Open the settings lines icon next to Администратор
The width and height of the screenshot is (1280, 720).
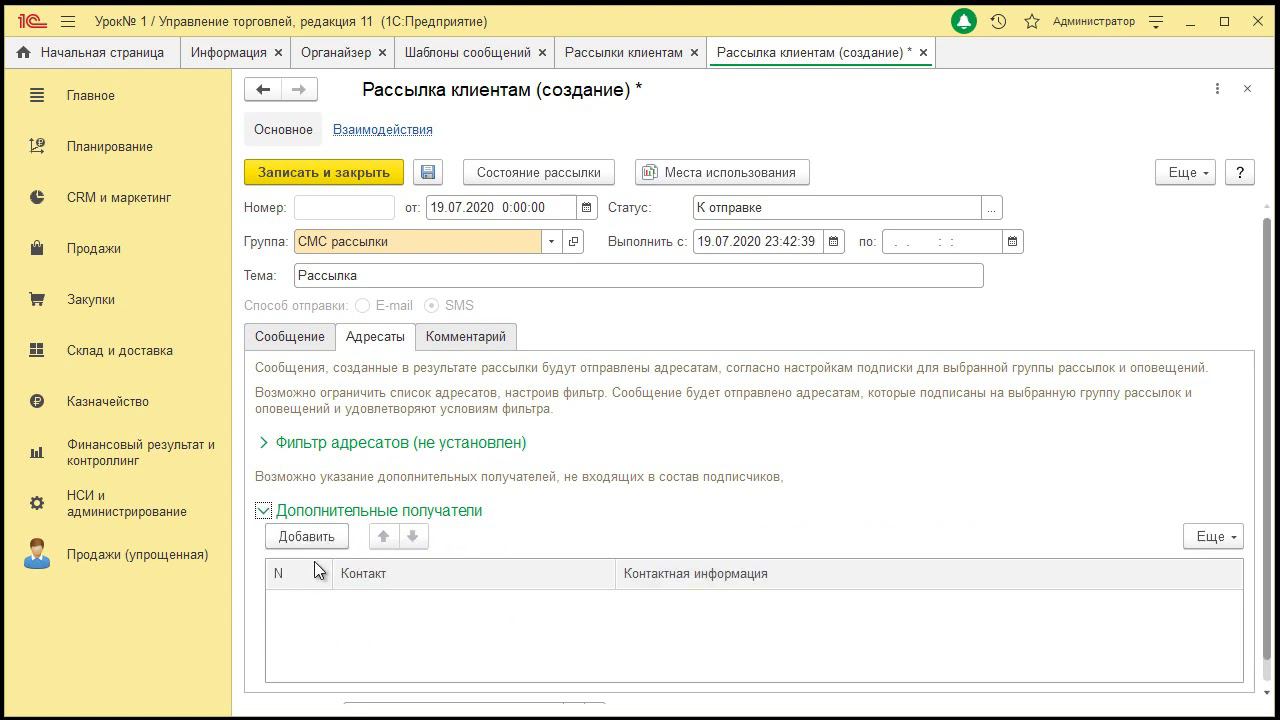tap(1156, 21)
